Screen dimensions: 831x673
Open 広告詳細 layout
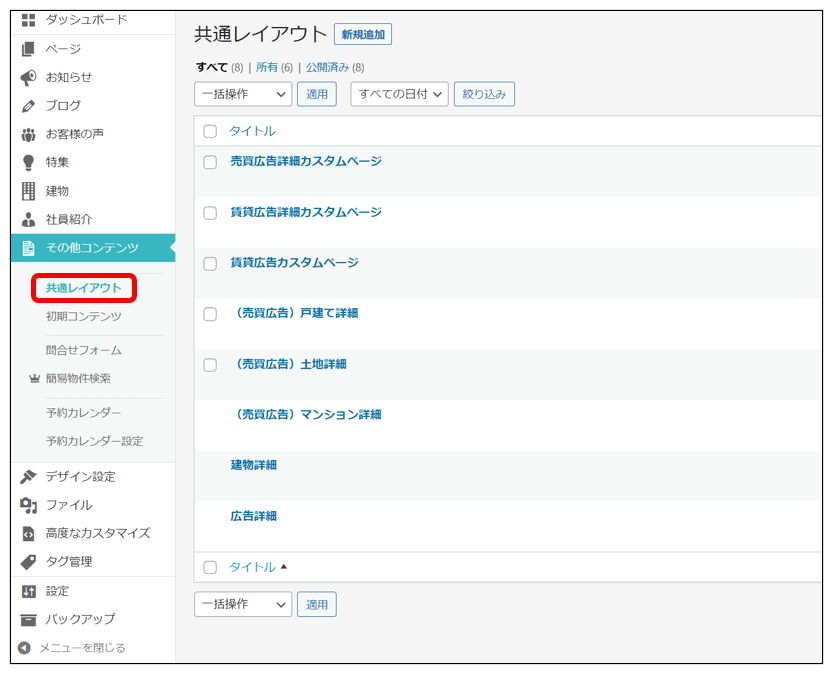[253, 516]
